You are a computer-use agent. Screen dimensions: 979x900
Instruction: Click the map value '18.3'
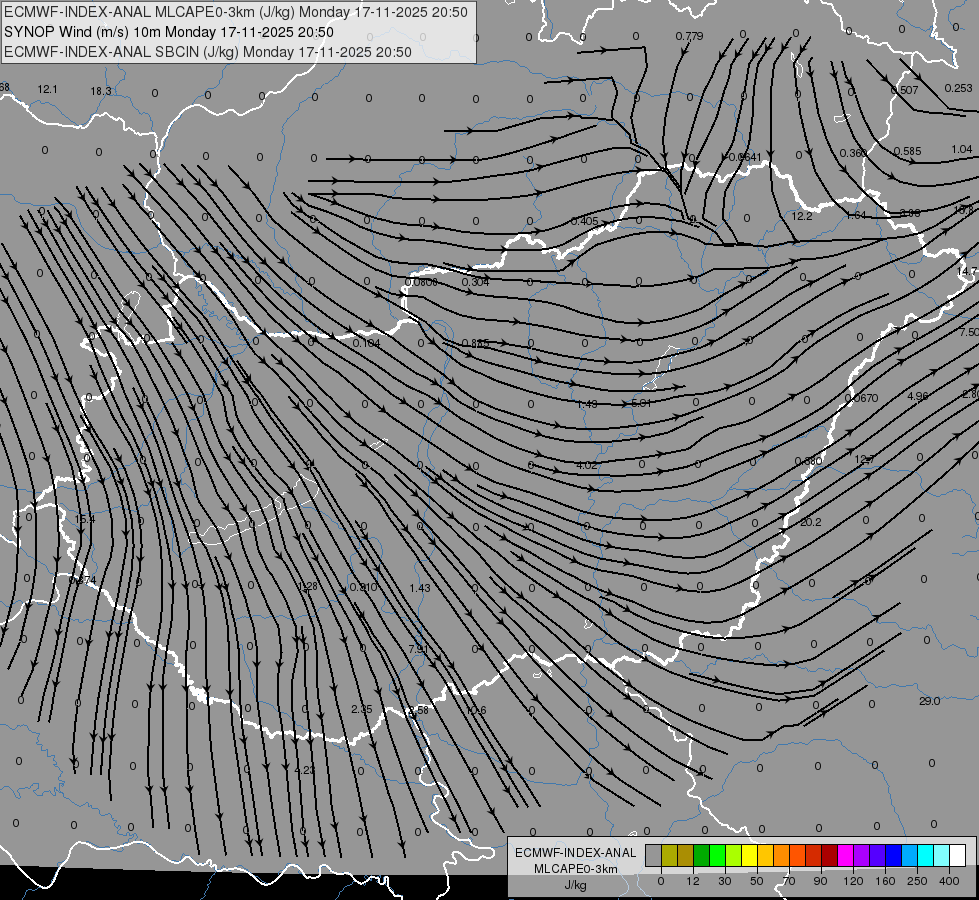[x=101, y=91]
